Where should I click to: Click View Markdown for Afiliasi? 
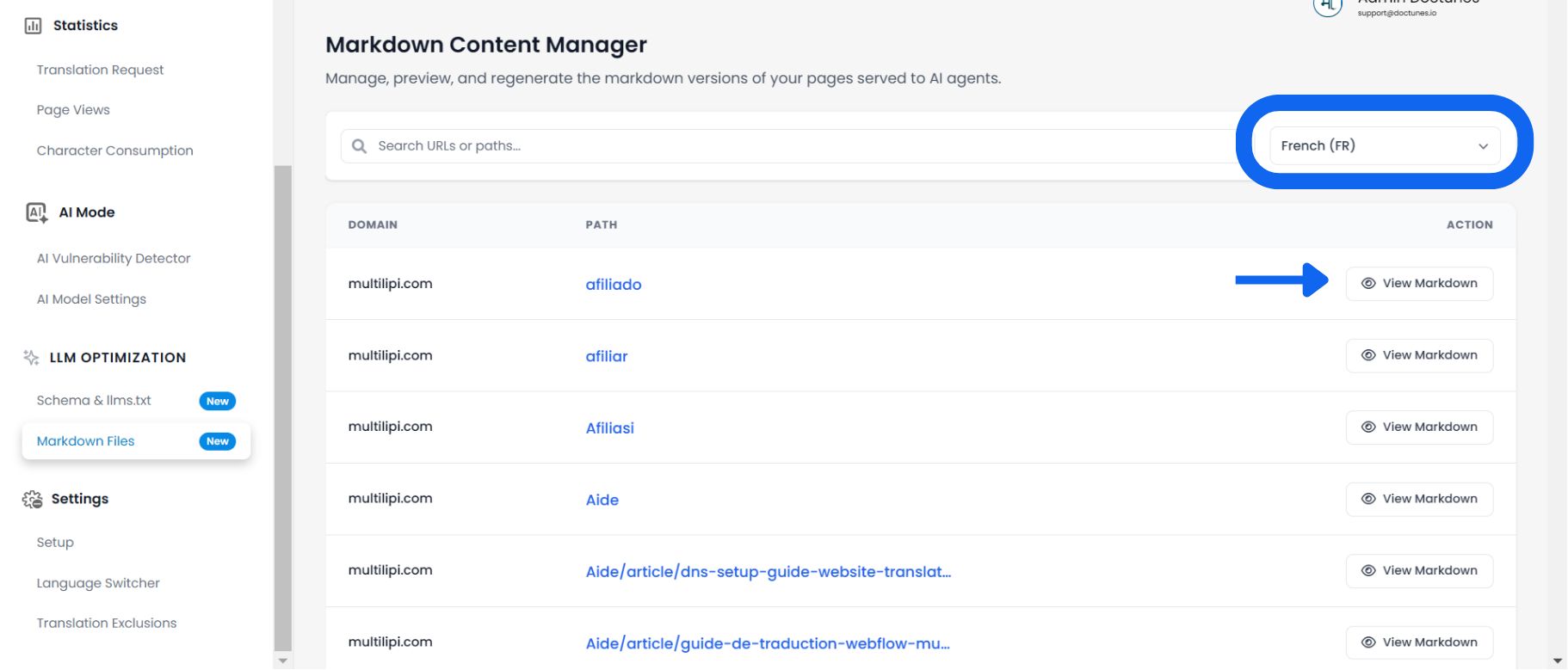click(x=1419, y=427)
